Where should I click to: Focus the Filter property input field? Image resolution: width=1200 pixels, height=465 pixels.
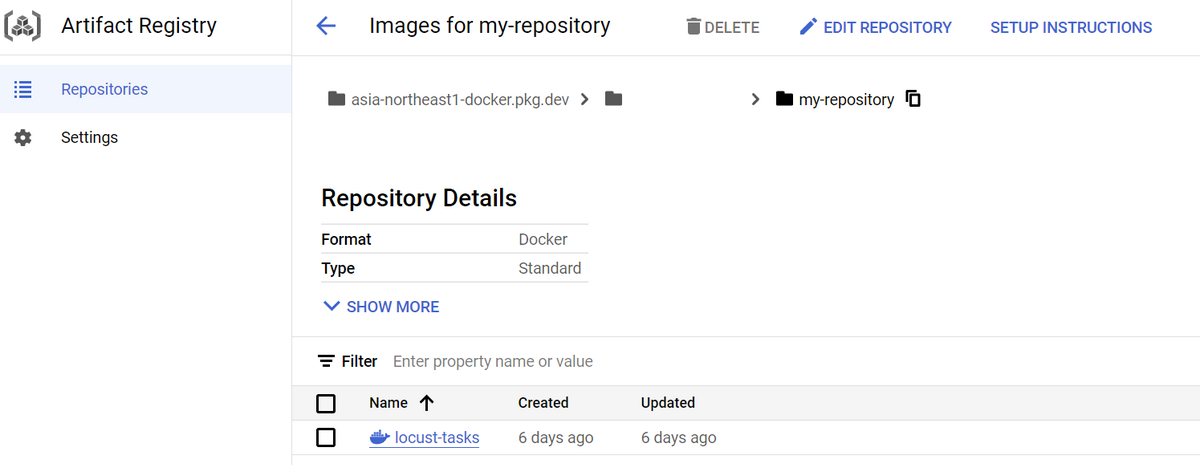(x=493, y=361)
